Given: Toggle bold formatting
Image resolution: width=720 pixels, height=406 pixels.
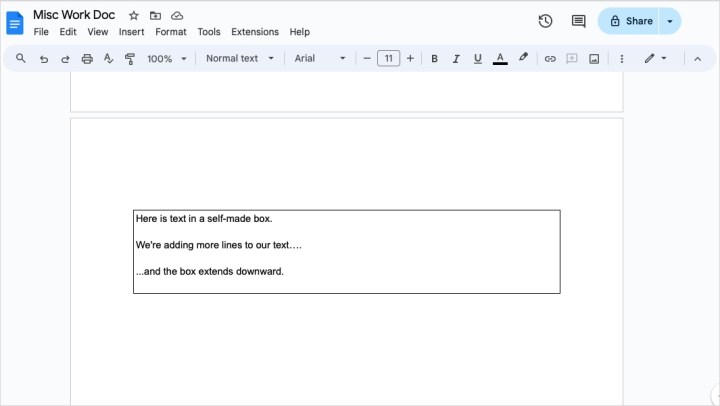Looking at the screenshot, I should [x=434, y=59].
